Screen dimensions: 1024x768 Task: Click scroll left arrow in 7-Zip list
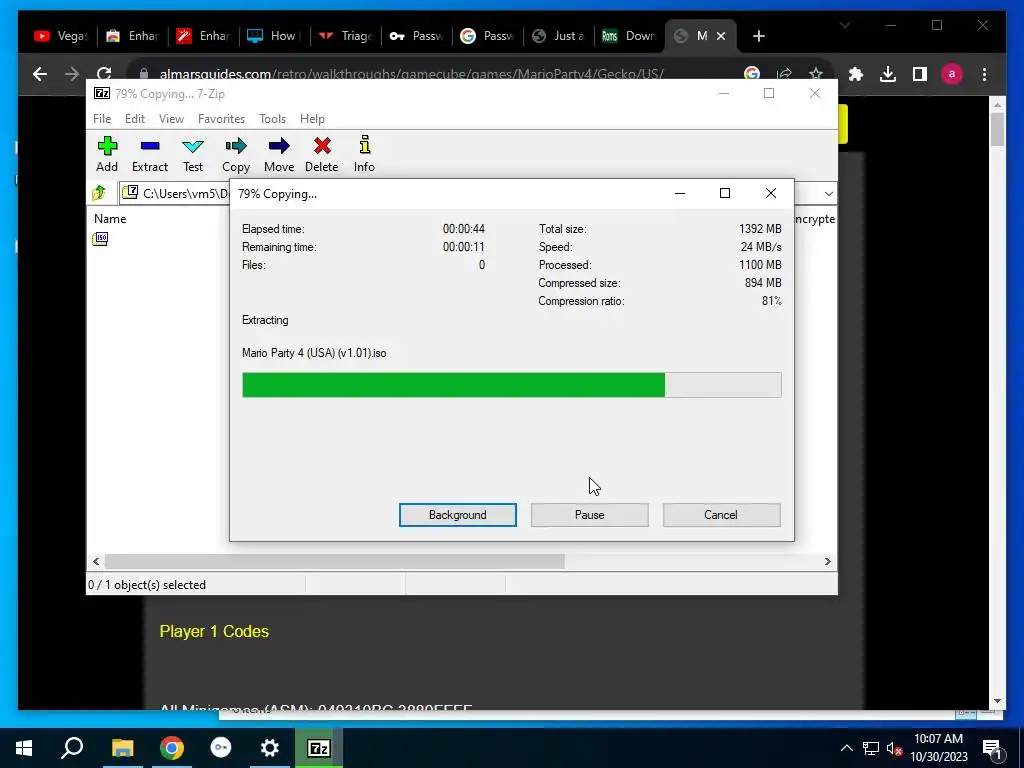96,562
